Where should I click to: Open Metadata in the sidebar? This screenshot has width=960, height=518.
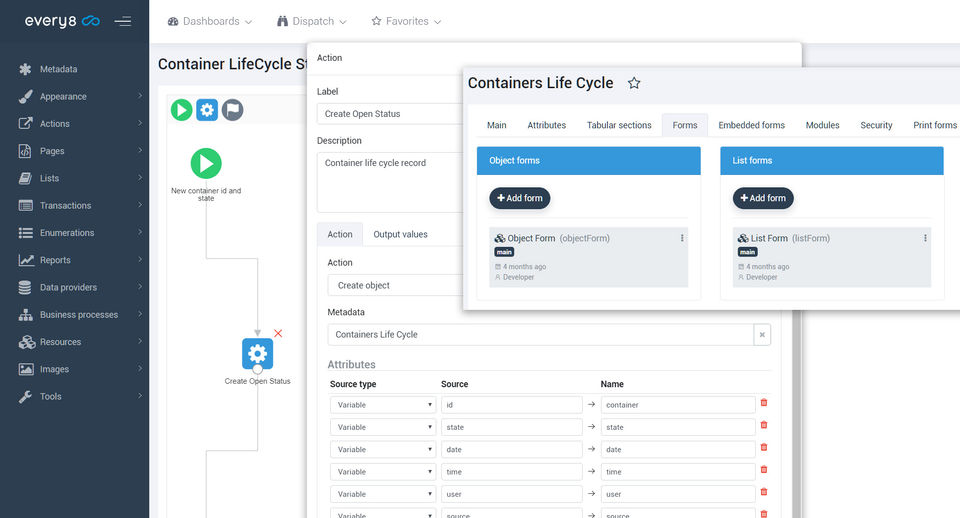[58, 69]
